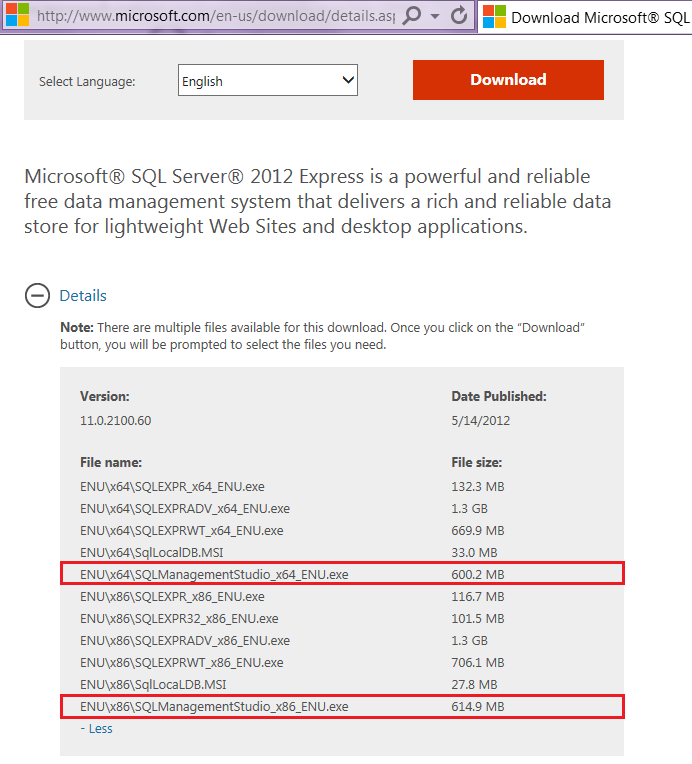Click the ENU\x64\SqlLocalDB.MSI file name
The height and width of the screenshot is (764, 692).
151,552
